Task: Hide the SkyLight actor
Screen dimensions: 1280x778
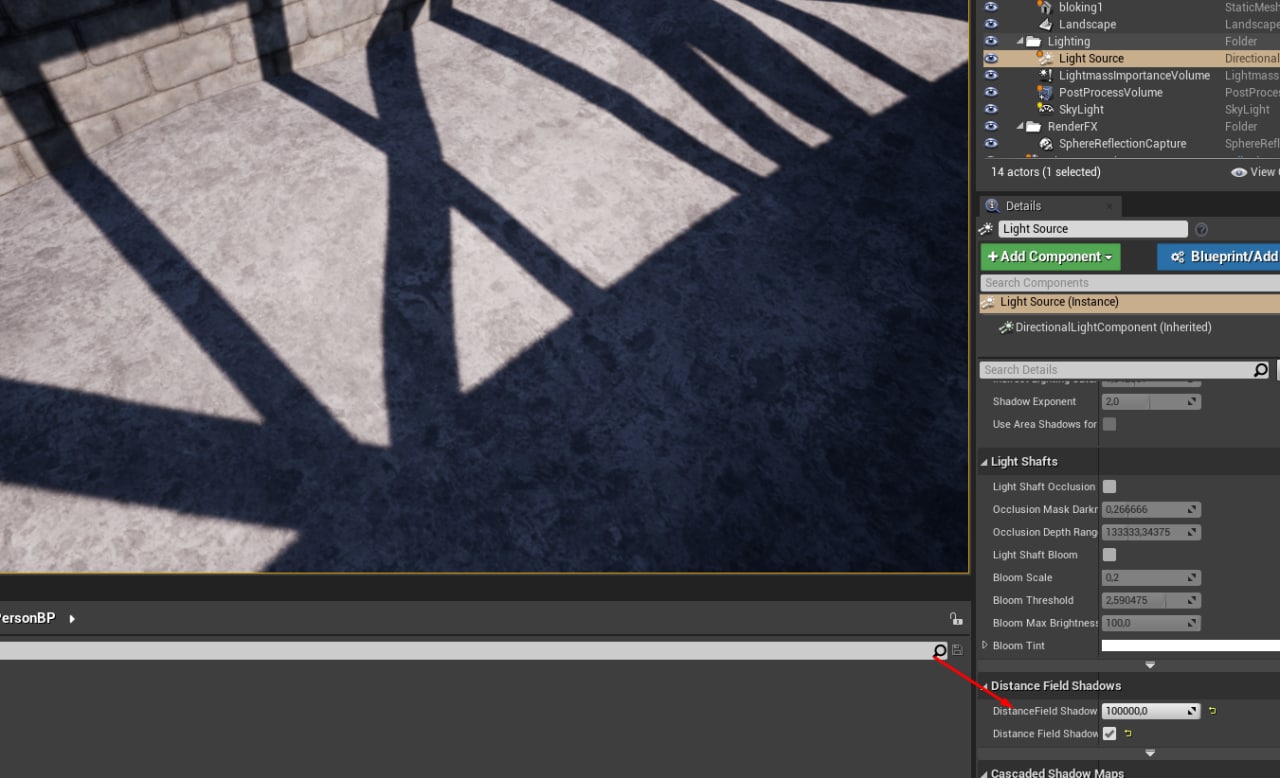Action: click(991, 109)
